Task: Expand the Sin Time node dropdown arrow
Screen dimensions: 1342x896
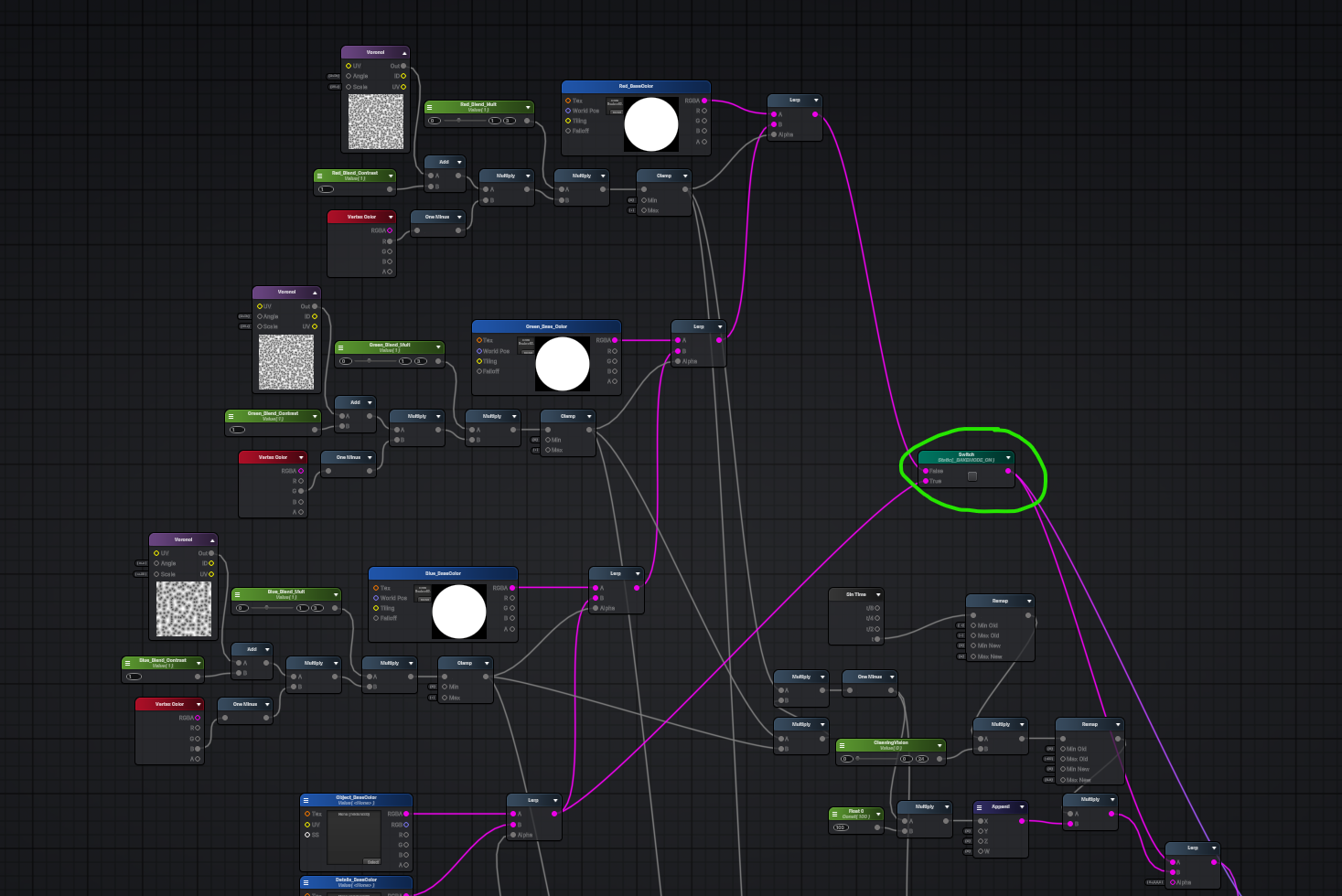Action: click(x=878, y=594)
